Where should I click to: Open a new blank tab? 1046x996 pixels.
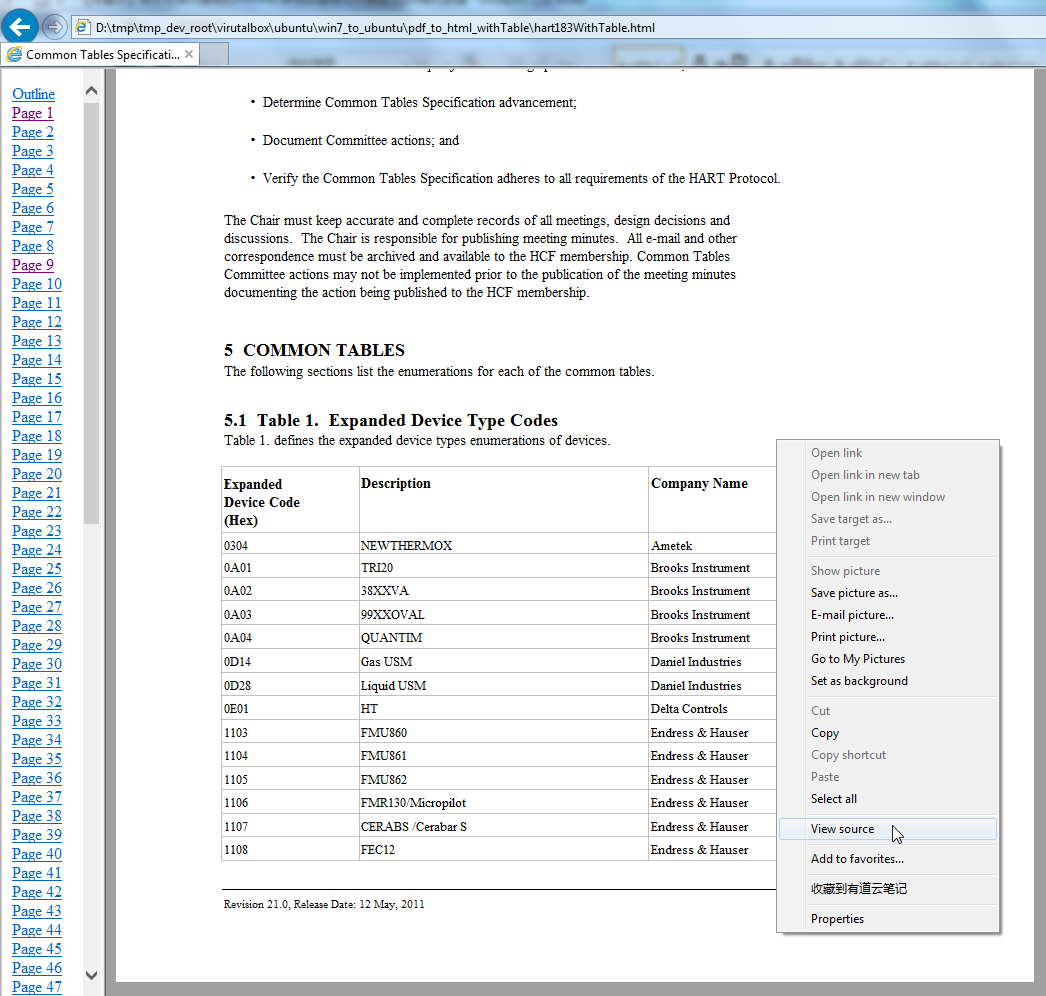pyautogui.click(x=214, y=54)
